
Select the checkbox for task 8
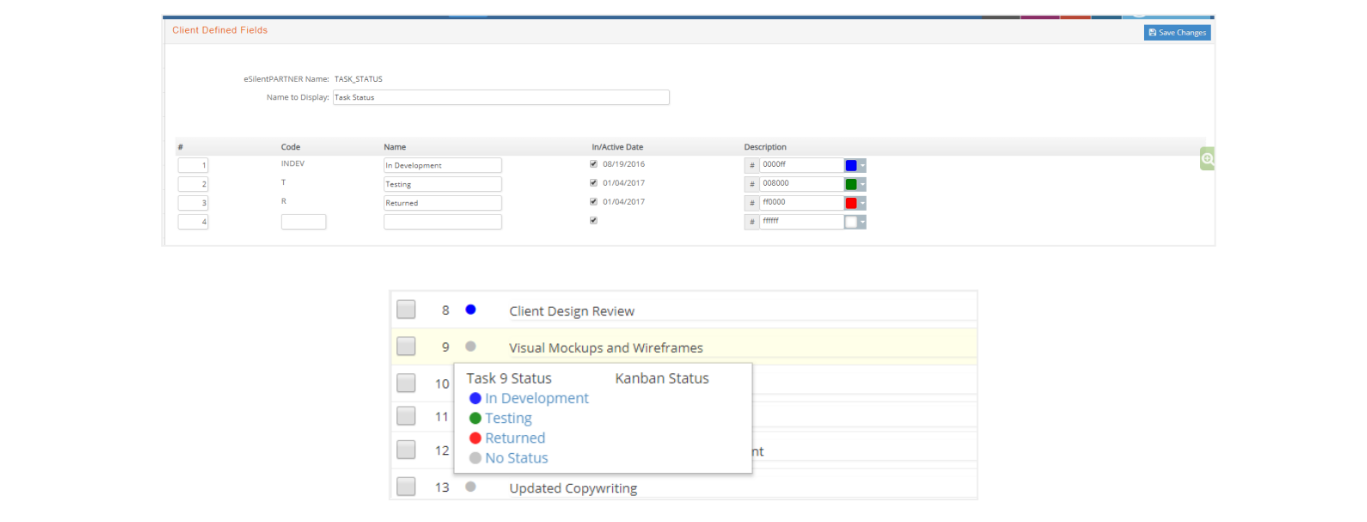click(406, 310)
